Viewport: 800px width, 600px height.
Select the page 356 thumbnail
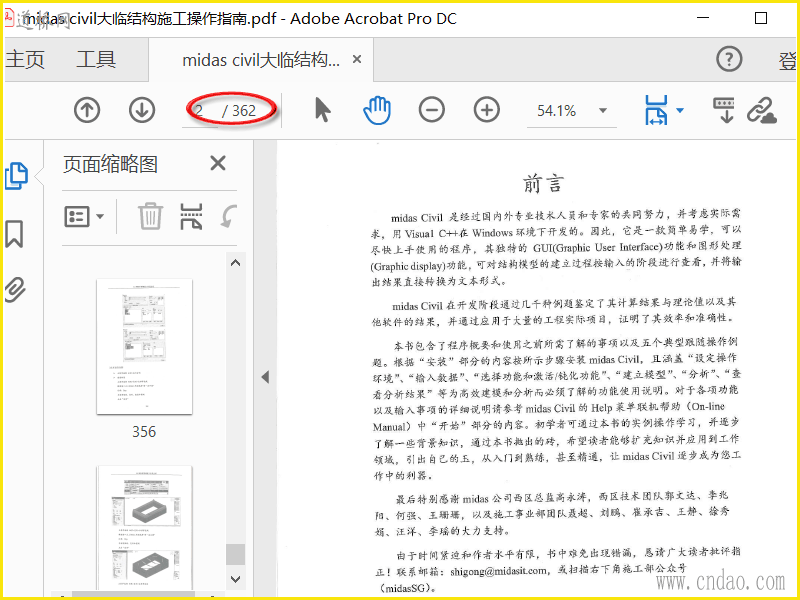[x=144, y=346]
